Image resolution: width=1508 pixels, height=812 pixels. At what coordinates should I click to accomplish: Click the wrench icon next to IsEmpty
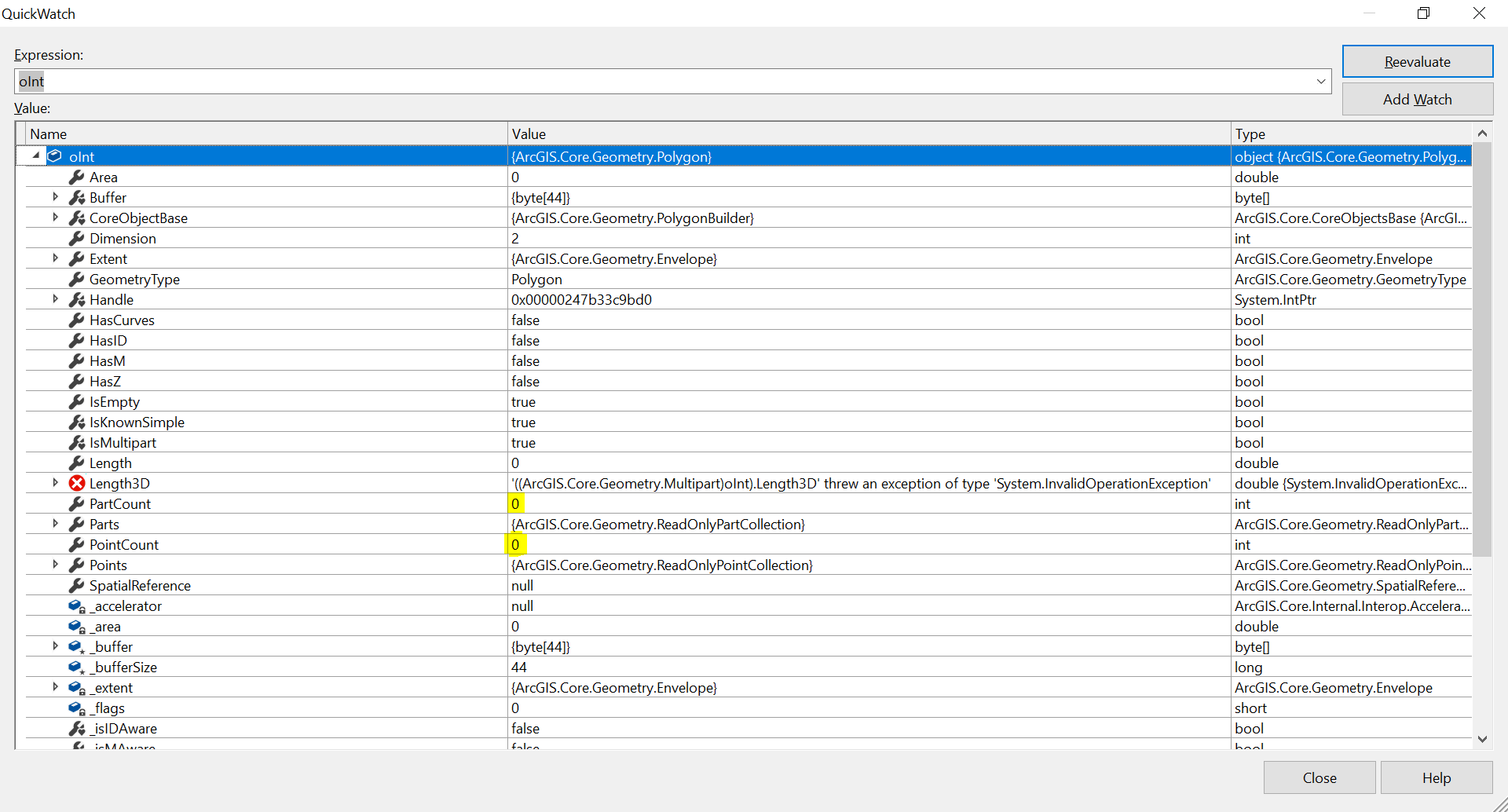click(x=76, y=402)
